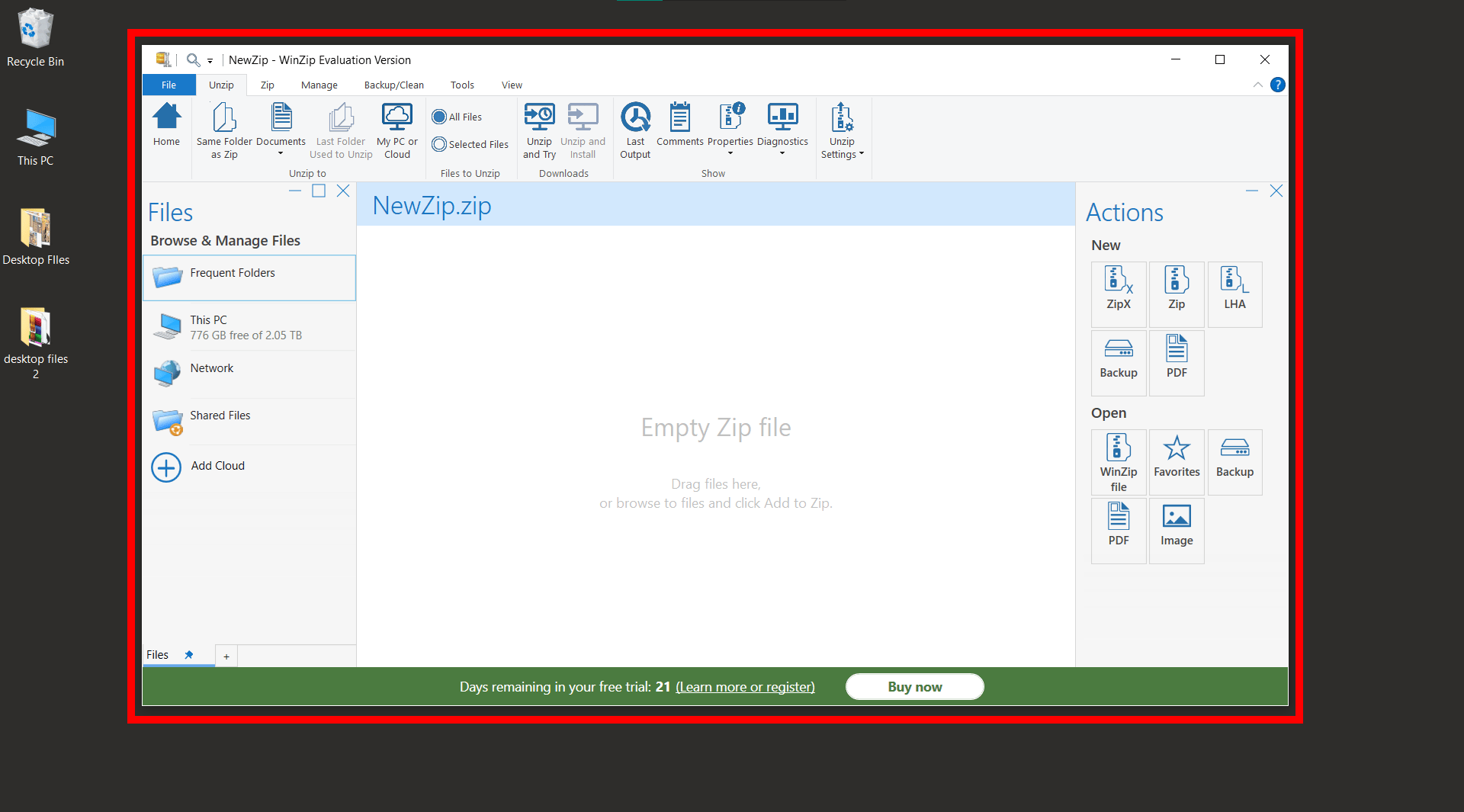Click the plus to add a new tab
This screenshot has width=1464, height=812.
click(x=226, y=656)
